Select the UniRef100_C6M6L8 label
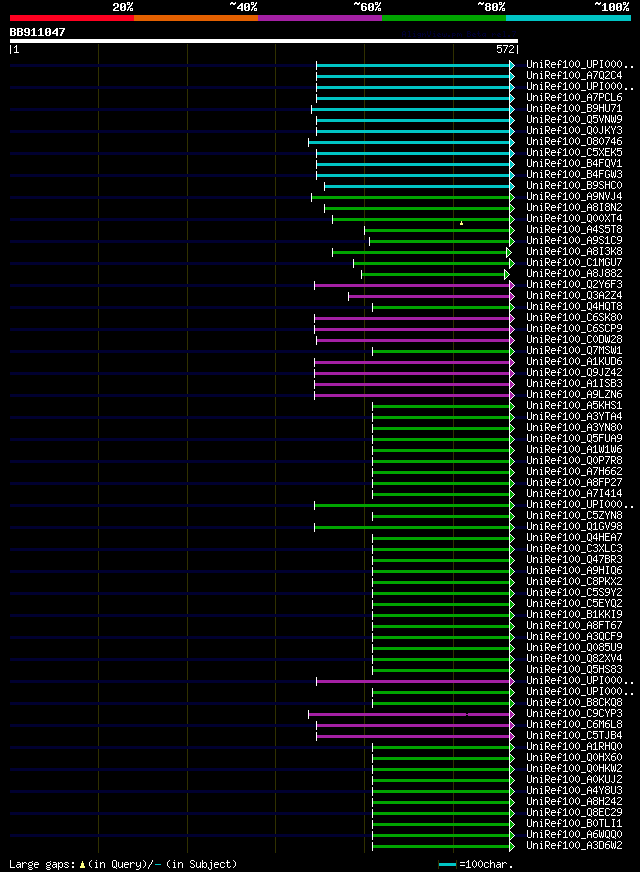Screen dimensions: 640x872 pos(574,725)
